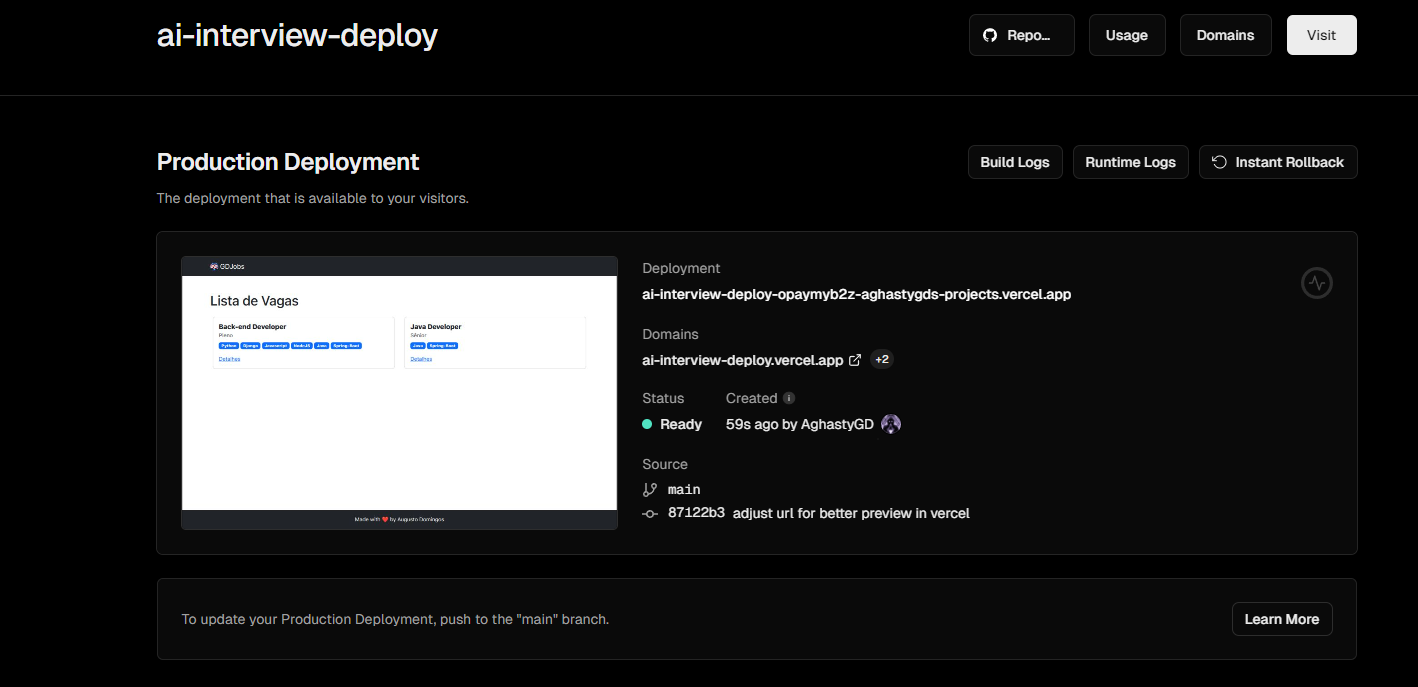Click the external link icon beside domain
This screenshot has width=1418, height=687.
[x=855, y=360]
